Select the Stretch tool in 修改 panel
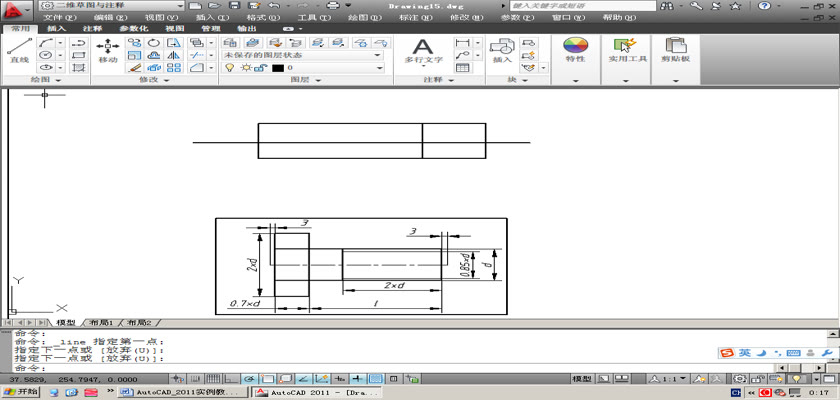 (175, 43)
